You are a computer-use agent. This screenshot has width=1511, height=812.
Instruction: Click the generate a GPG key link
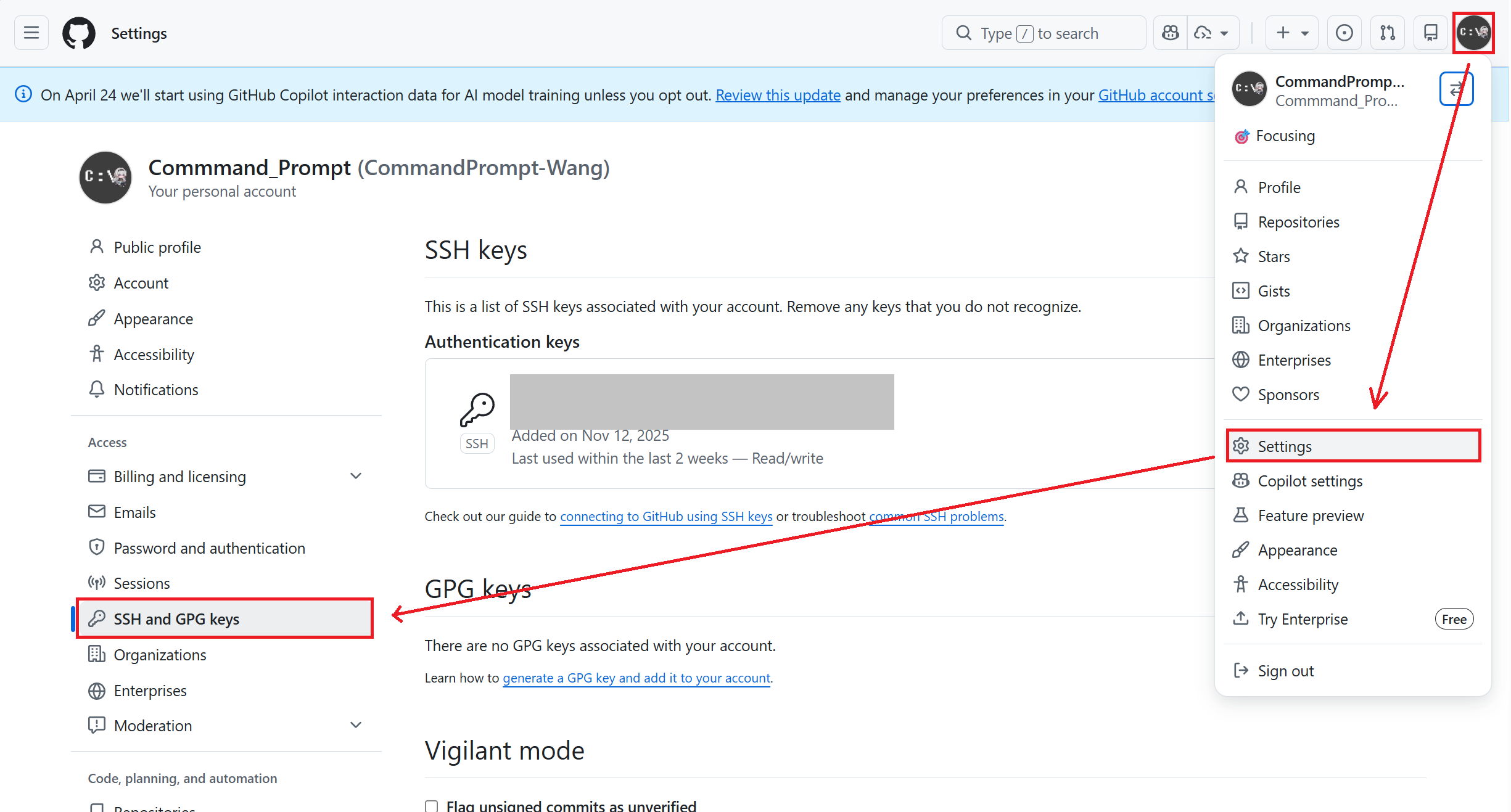click(x=636, y=678)
